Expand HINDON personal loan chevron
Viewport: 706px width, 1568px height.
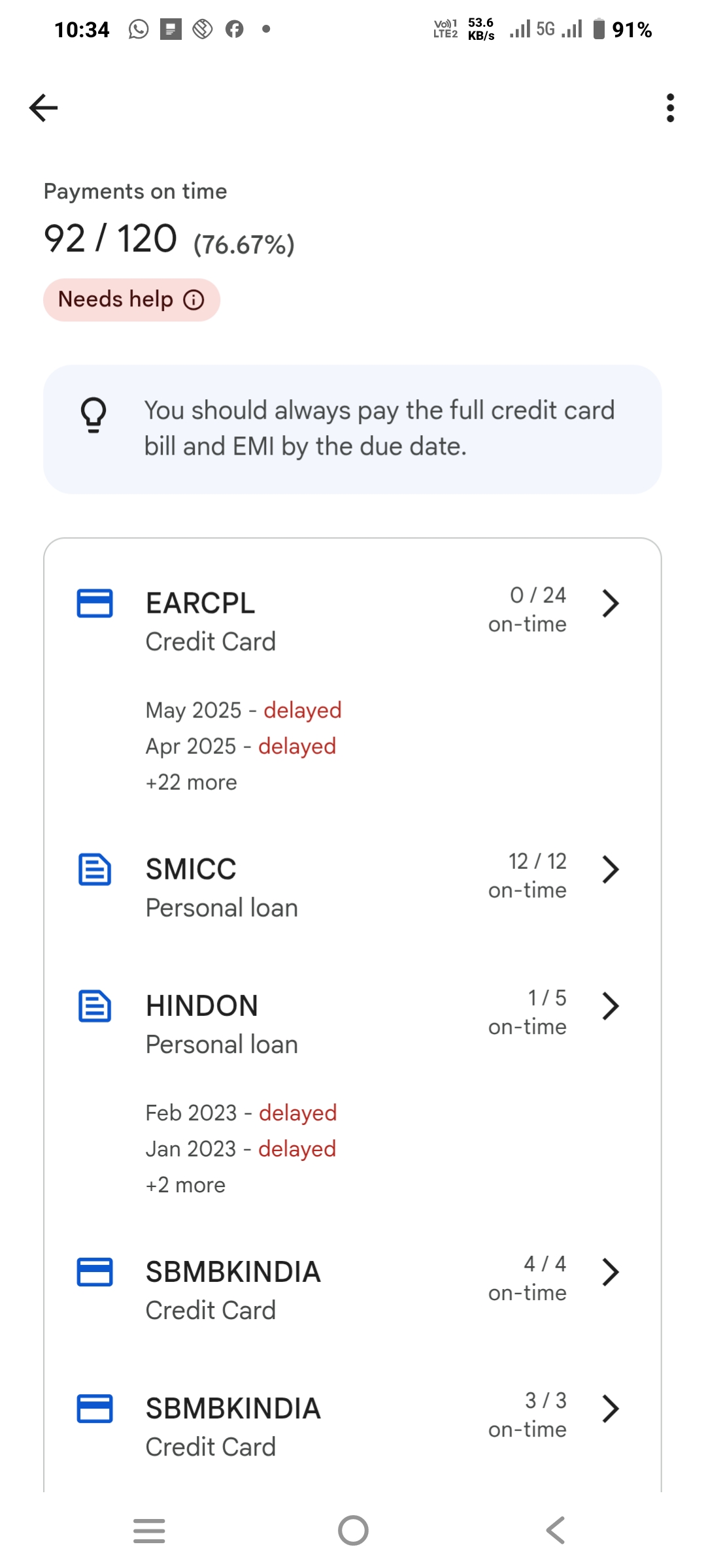tap(610, 1006)
